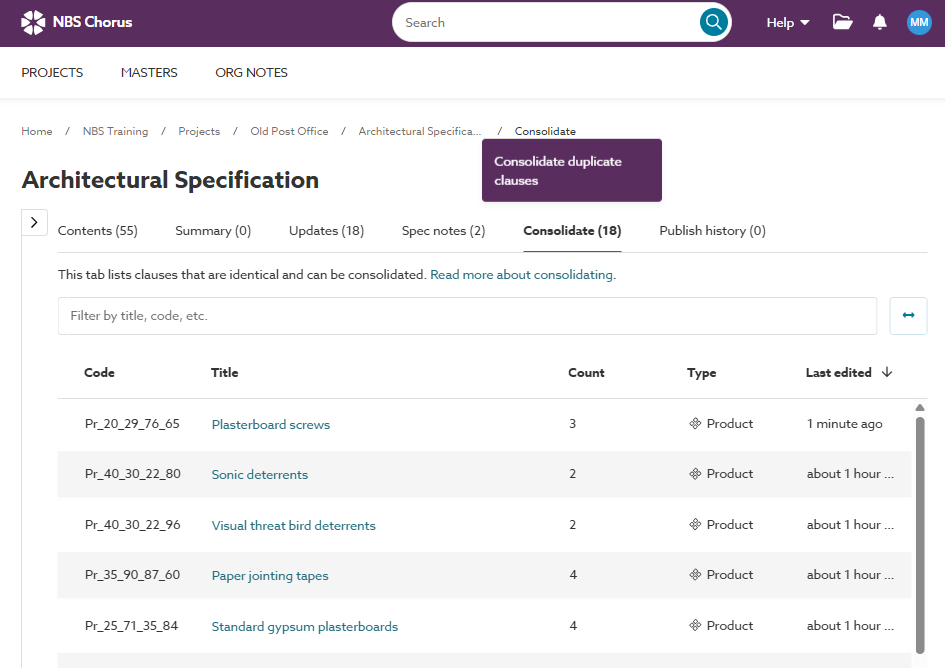The height and width of the screenshot is (668, 945).
Task: Switch to the Contents (55) tab
Action: pyautogui.click(x=98, y=231)
